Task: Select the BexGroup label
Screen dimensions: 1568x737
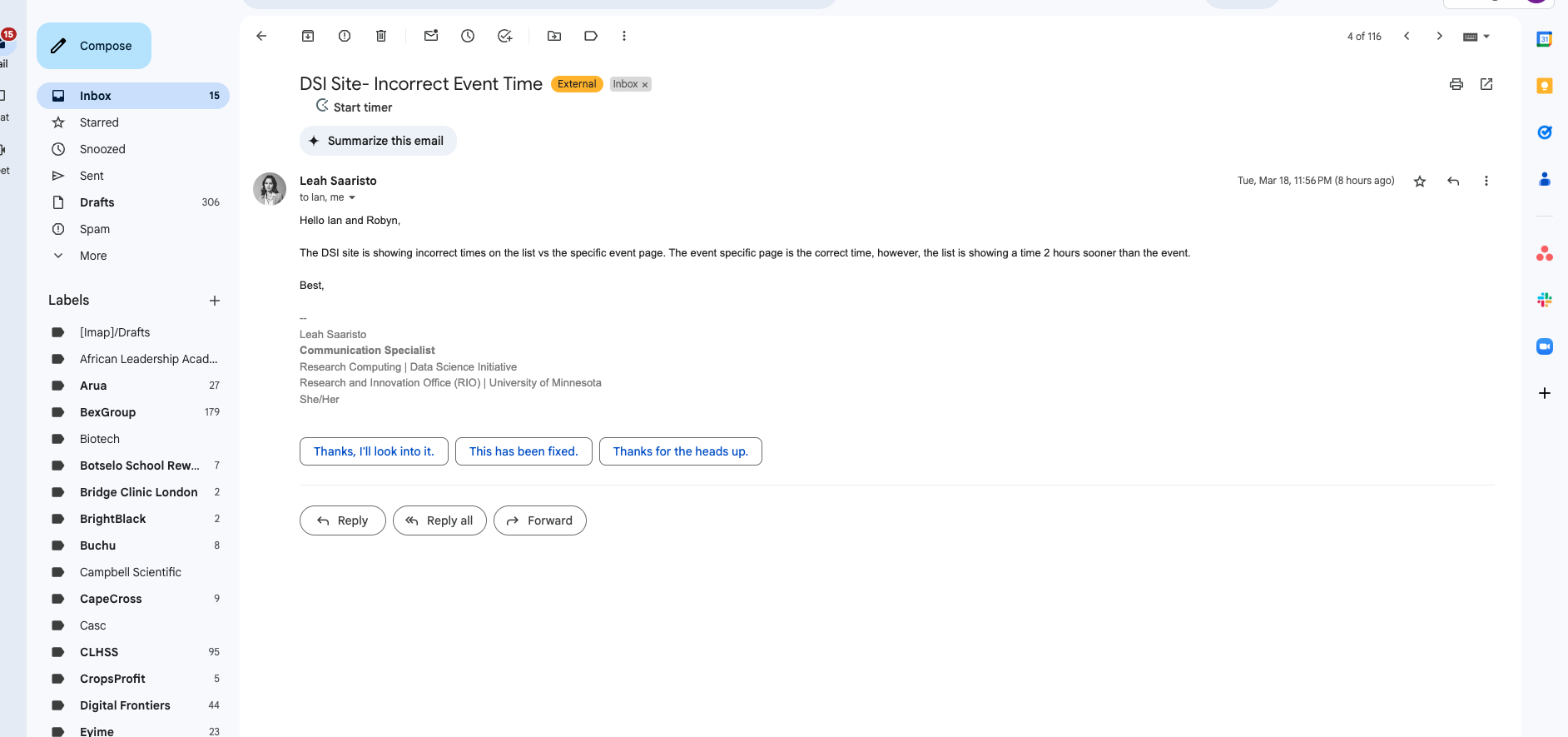Action: (x=107, y=412)
